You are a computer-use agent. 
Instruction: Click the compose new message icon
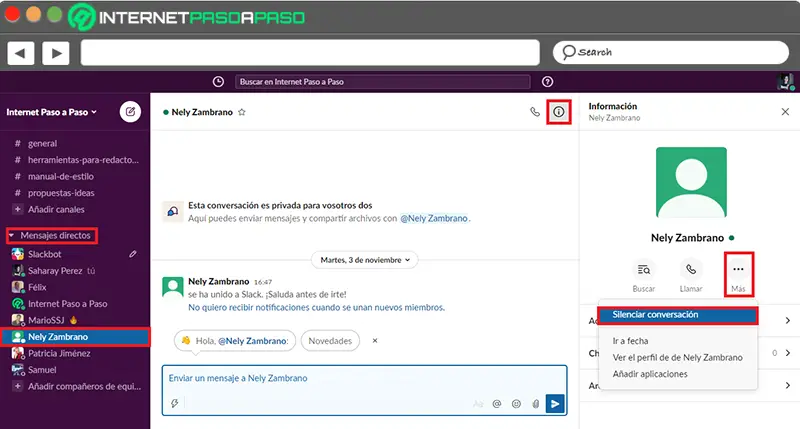pyautogui.click(x=130, y=112)
